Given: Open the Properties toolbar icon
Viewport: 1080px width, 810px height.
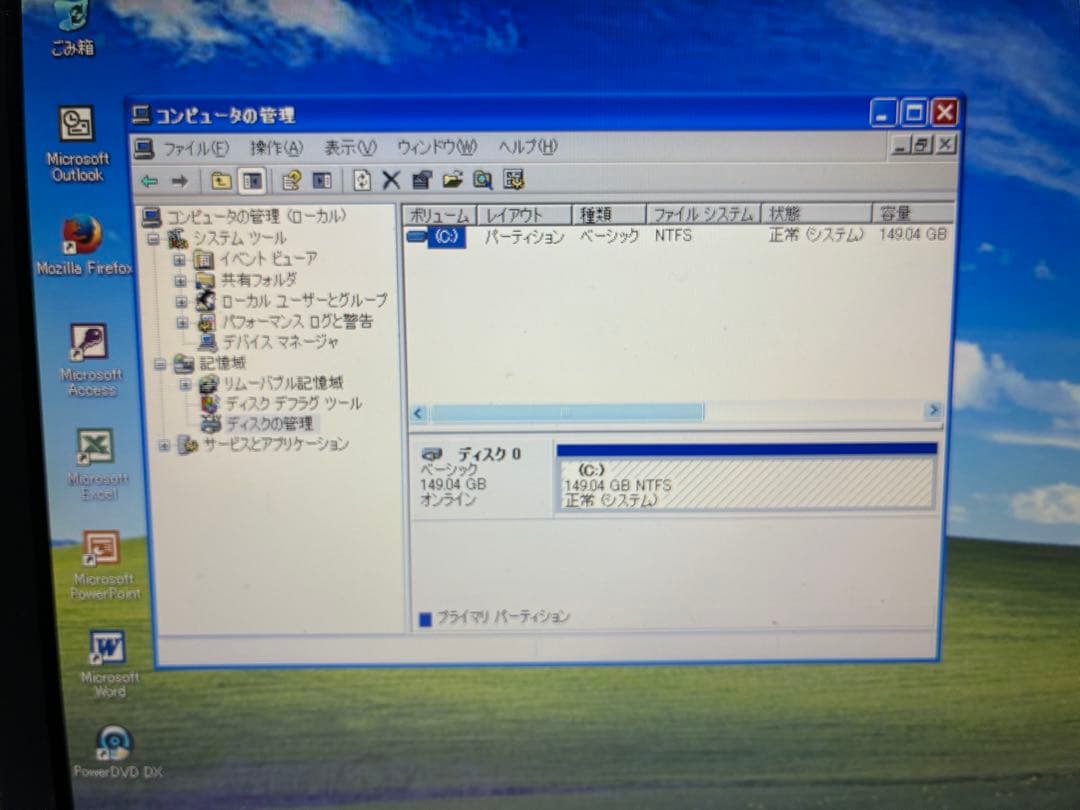Looking at the screenshot, I should (x=421, y=180).
